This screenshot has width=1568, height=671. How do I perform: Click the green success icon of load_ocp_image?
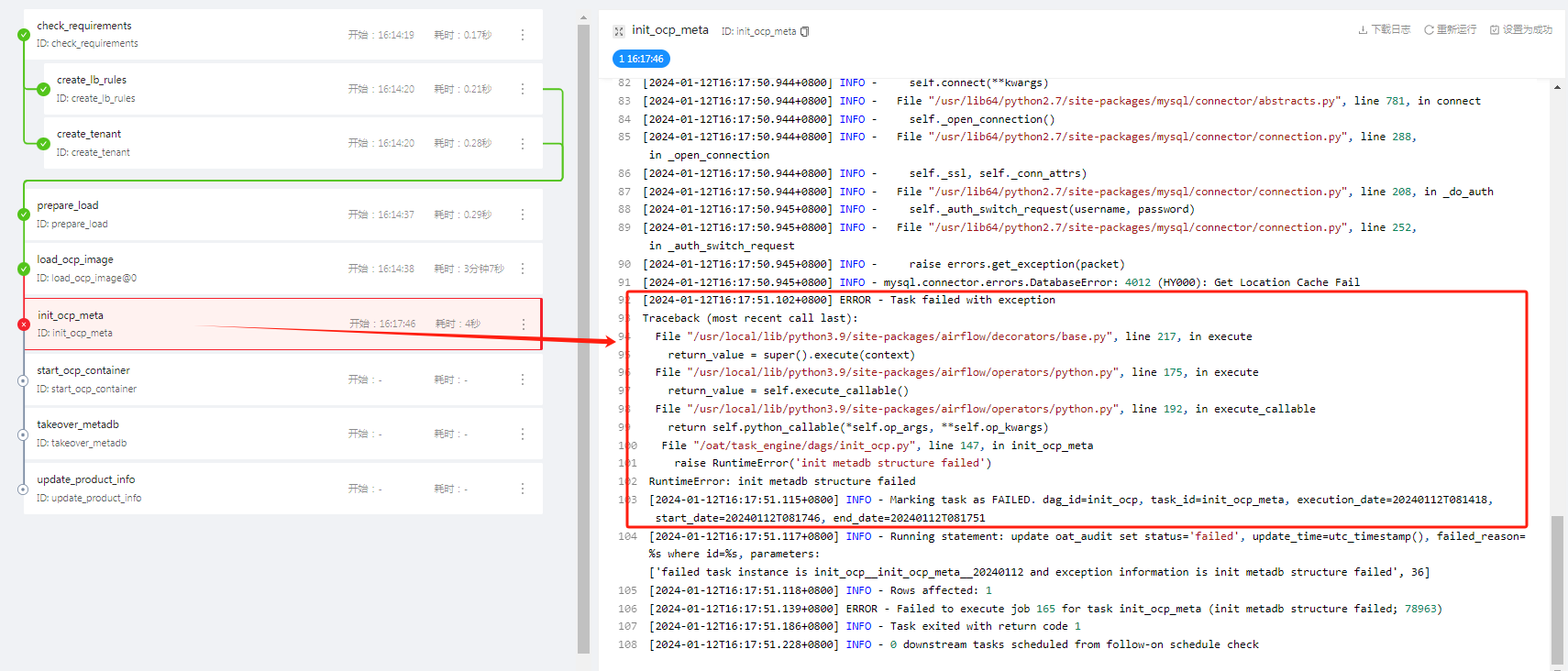24,269
